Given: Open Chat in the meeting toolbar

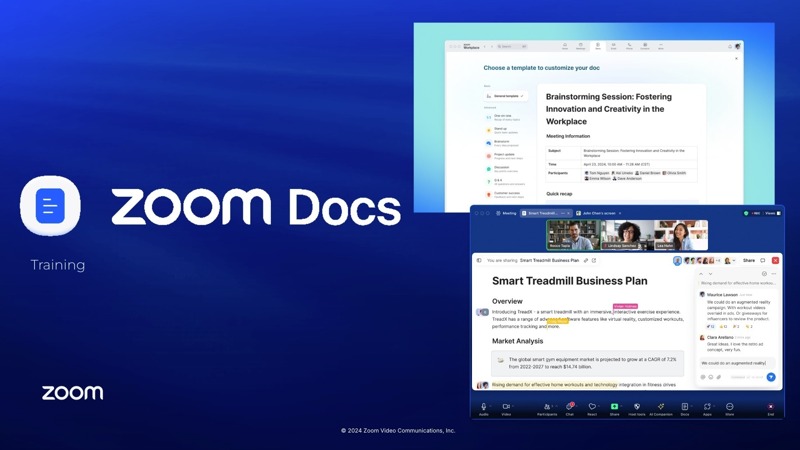Looking at the screenshot, I should (x=570, y=407).
